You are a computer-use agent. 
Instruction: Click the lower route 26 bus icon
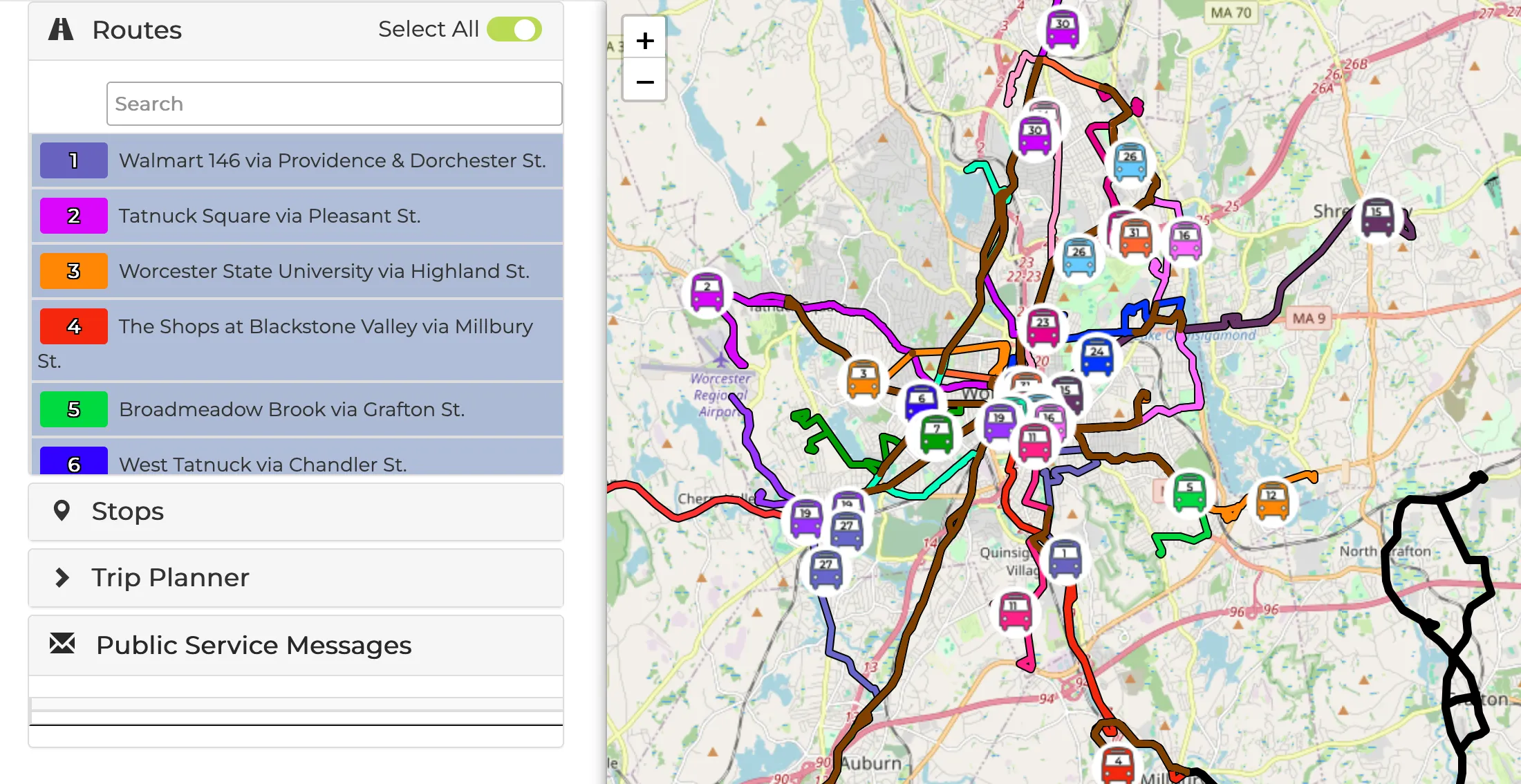pos(1079,257)
